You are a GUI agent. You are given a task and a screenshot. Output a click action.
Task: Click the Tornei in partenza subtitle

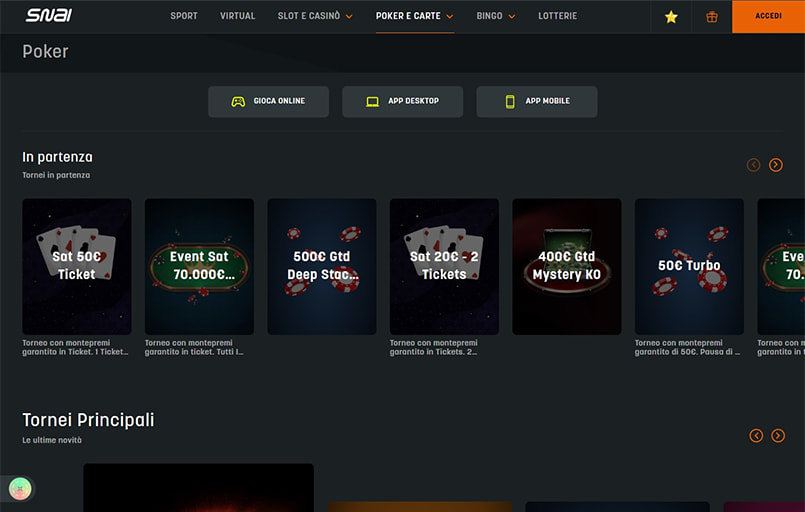coord(56,175)
